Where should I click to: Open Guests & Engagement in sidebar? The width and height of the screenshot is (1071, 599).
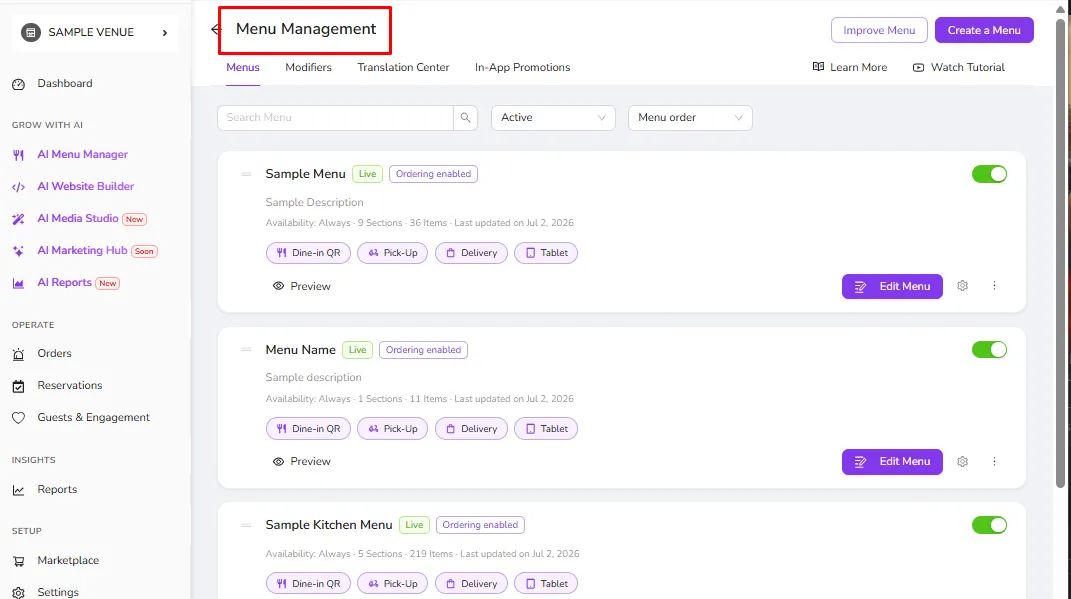coord(94,417)
